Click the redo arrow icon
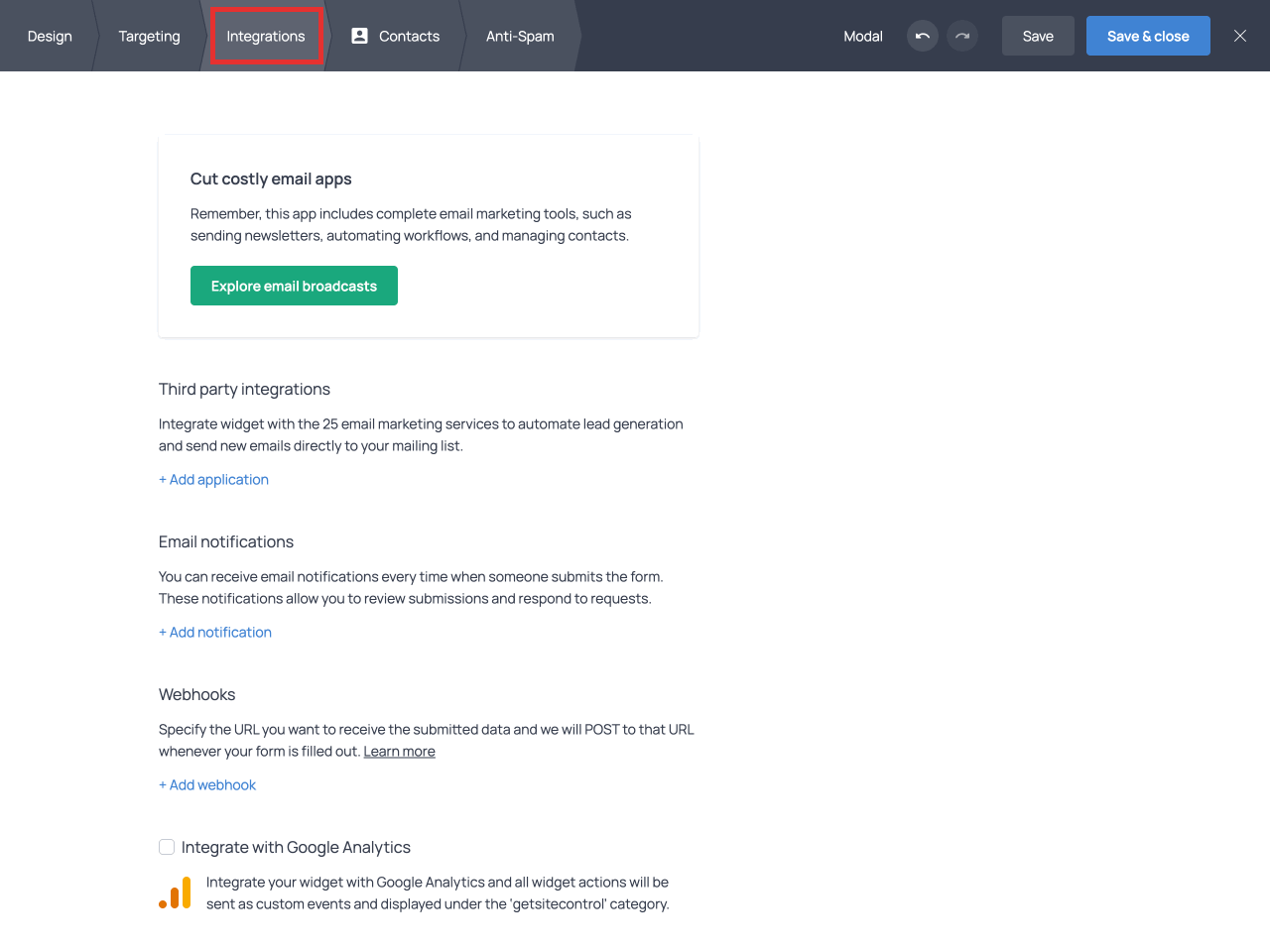This screenshot has width=1270, height=952. click(962, 36)
